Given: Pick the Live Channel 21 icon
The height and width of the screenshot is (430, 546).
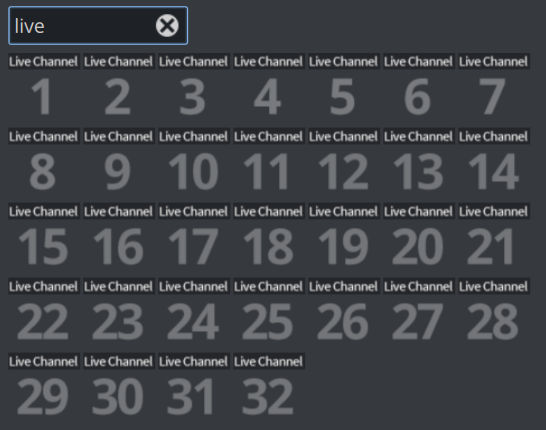Looking at the screenshot, I should [493, 237].
